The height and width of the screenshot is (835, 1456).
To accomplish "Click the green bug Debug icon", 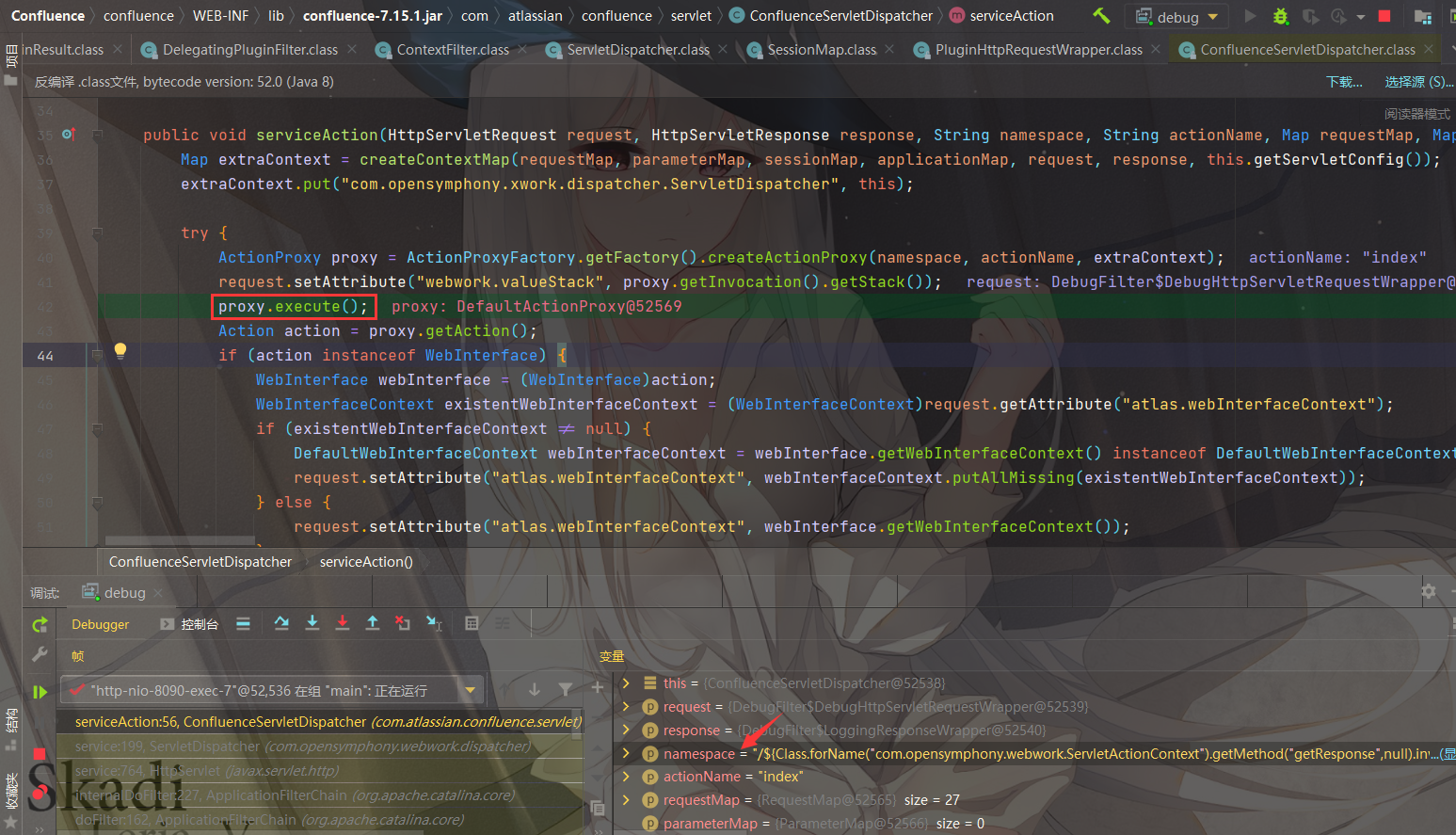I will (1280, 16).
